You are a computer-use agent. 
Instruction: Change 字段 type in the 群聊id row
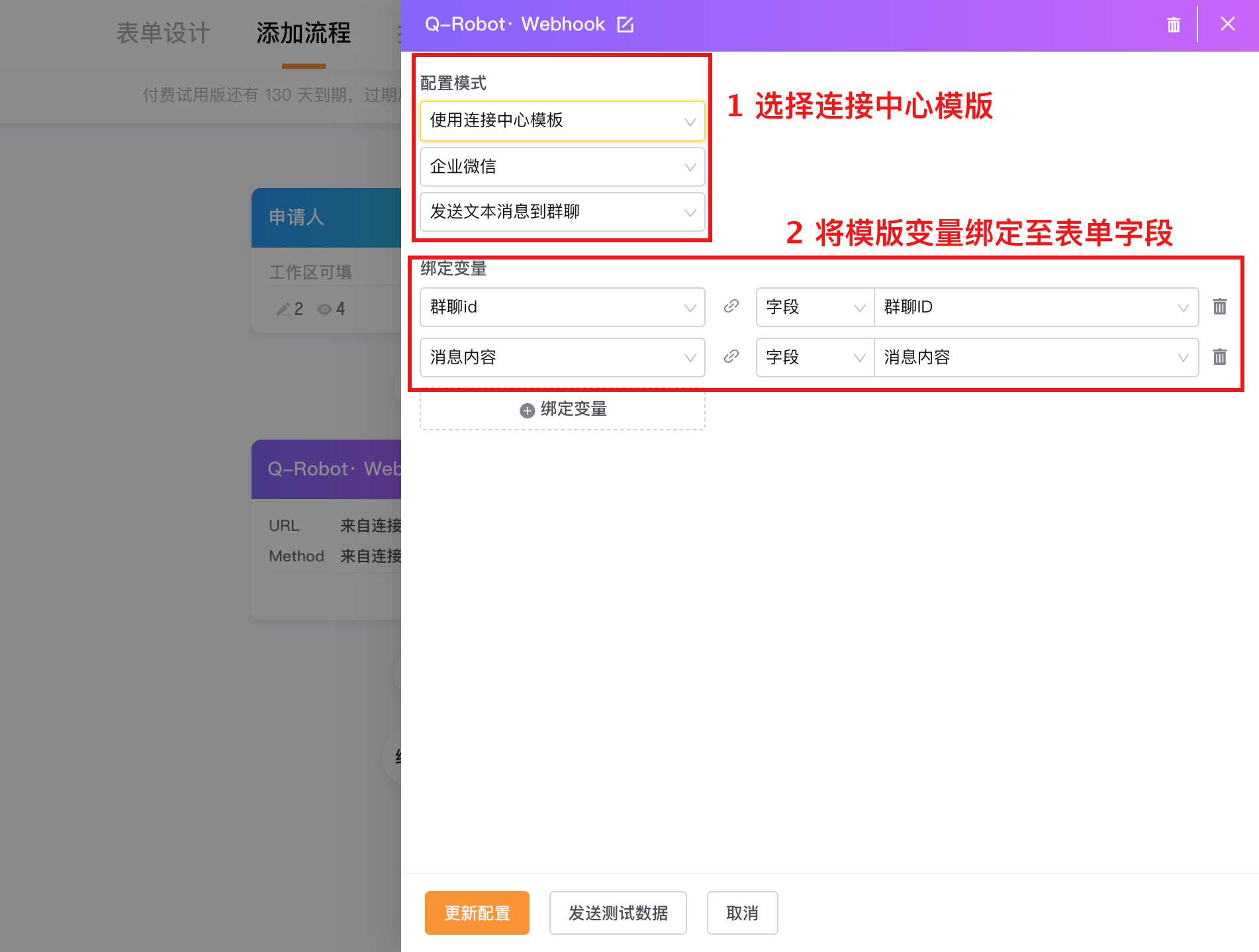pyautogui.click(x=816, y=307)
